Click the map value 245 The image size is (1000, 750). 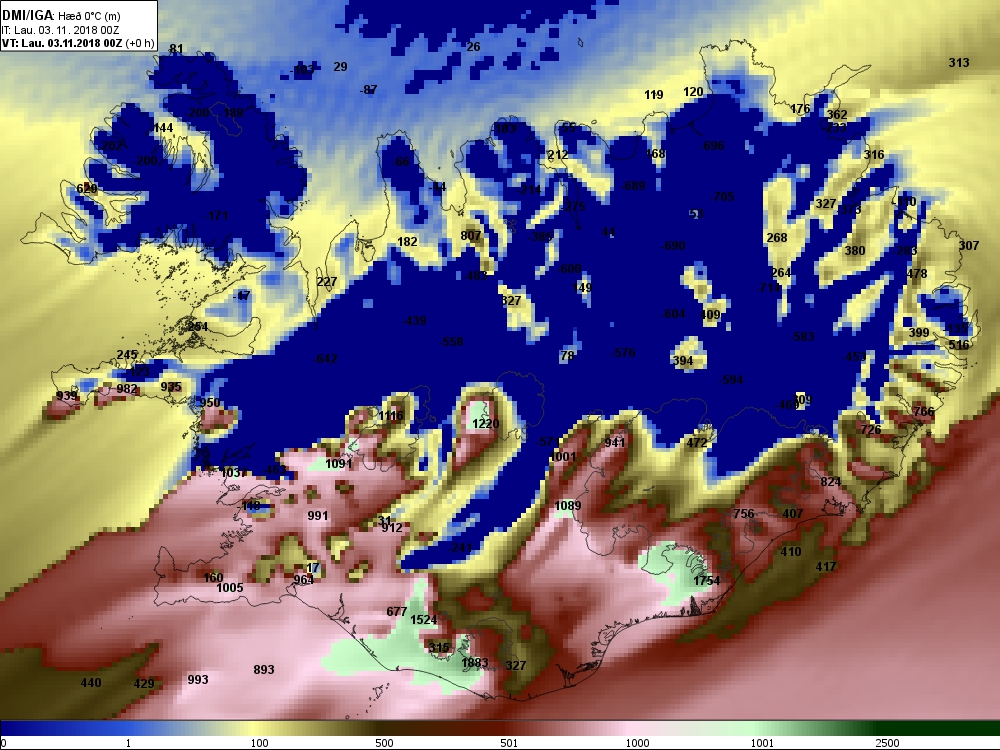[x=127, y=355]
